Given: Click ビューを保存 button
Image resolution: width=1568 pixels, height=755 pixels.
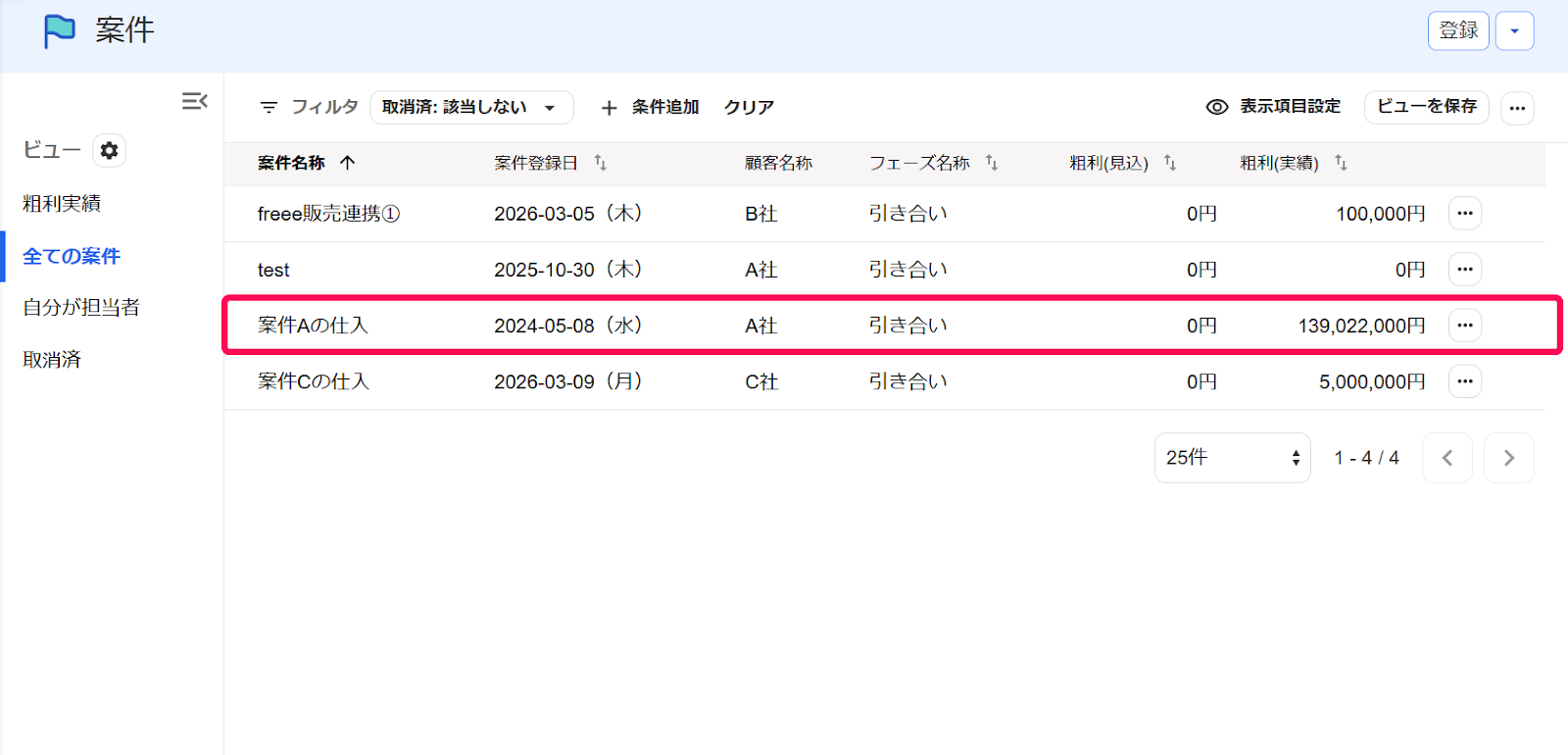Looking at the screenshot, I should [1426, 107].
